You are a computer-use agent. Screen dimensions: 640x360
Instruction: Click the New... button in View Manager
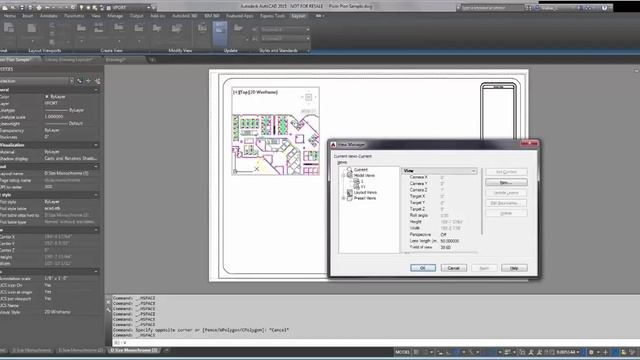click(x=506, y=182)
